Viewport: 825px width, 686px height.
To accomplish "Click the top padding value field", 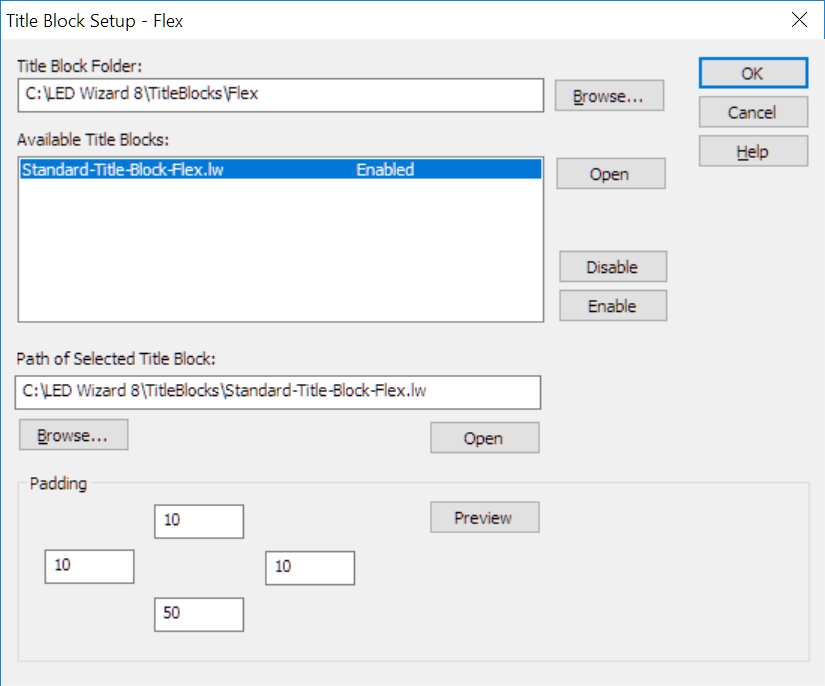I will click(199, 521).
